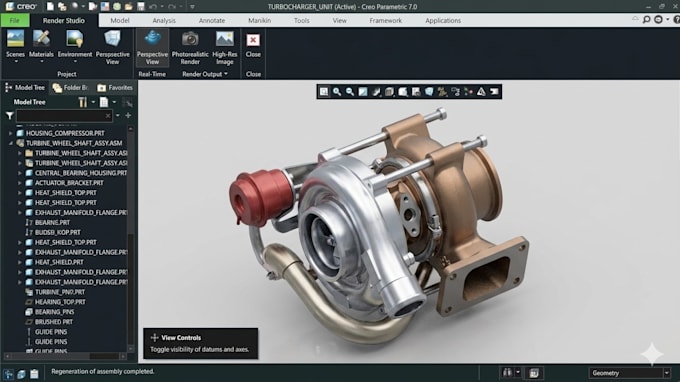Expand HEAT_SHIELD.PRT node
Screen dimensions: 680x382
coord(20,262)
